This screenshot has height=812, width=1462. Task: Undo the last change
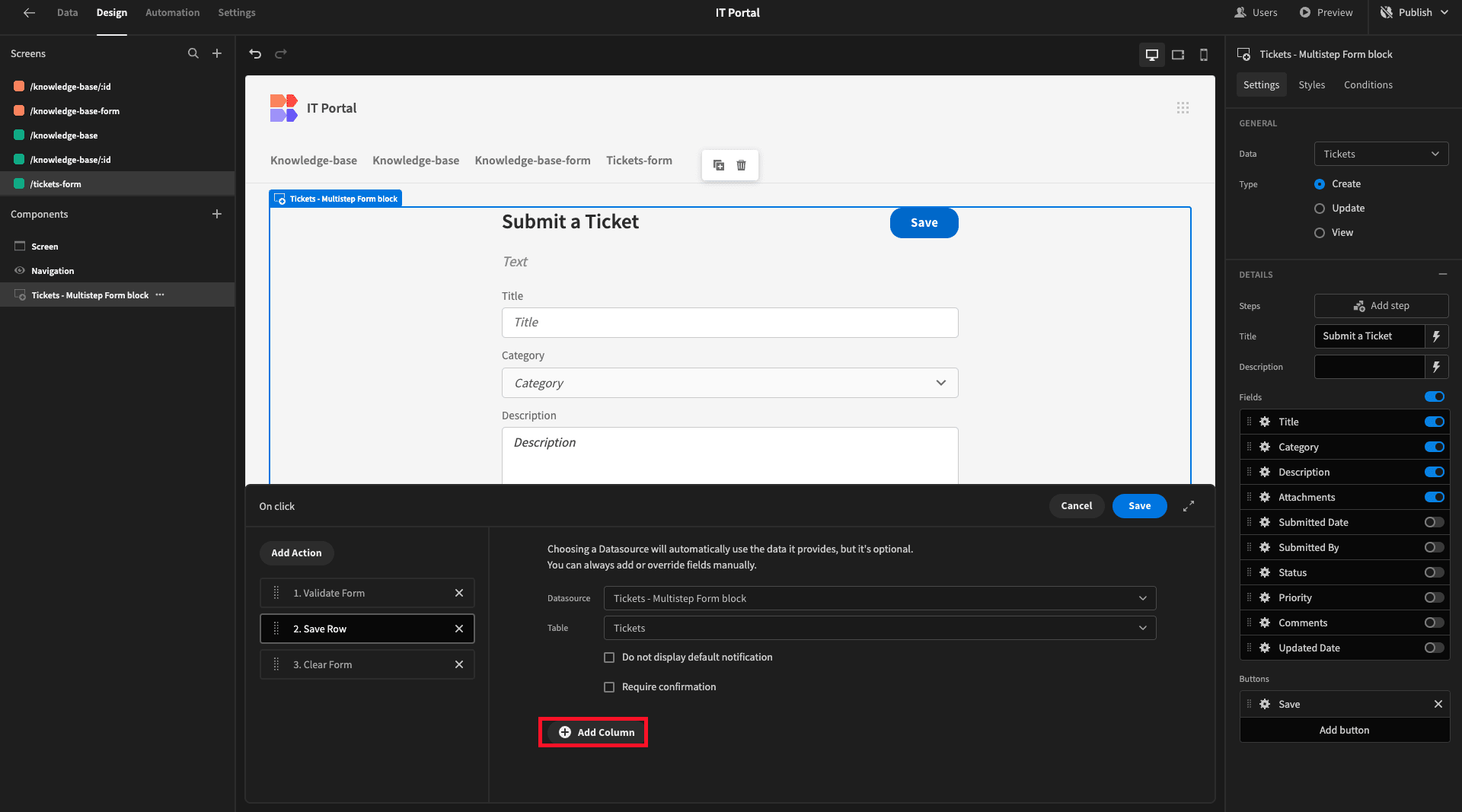(255, 53)
